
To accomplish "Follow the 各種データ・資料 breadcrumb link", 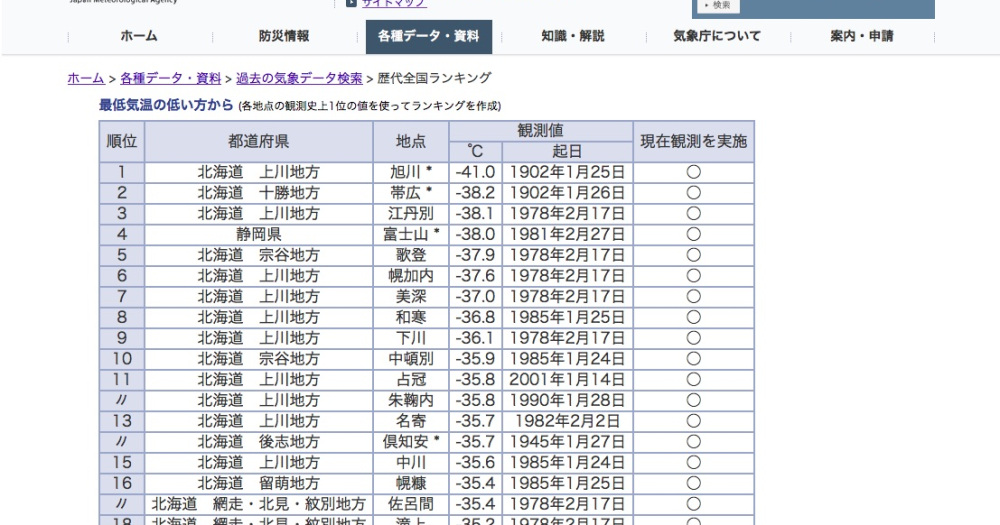I will tap(171, 78).
